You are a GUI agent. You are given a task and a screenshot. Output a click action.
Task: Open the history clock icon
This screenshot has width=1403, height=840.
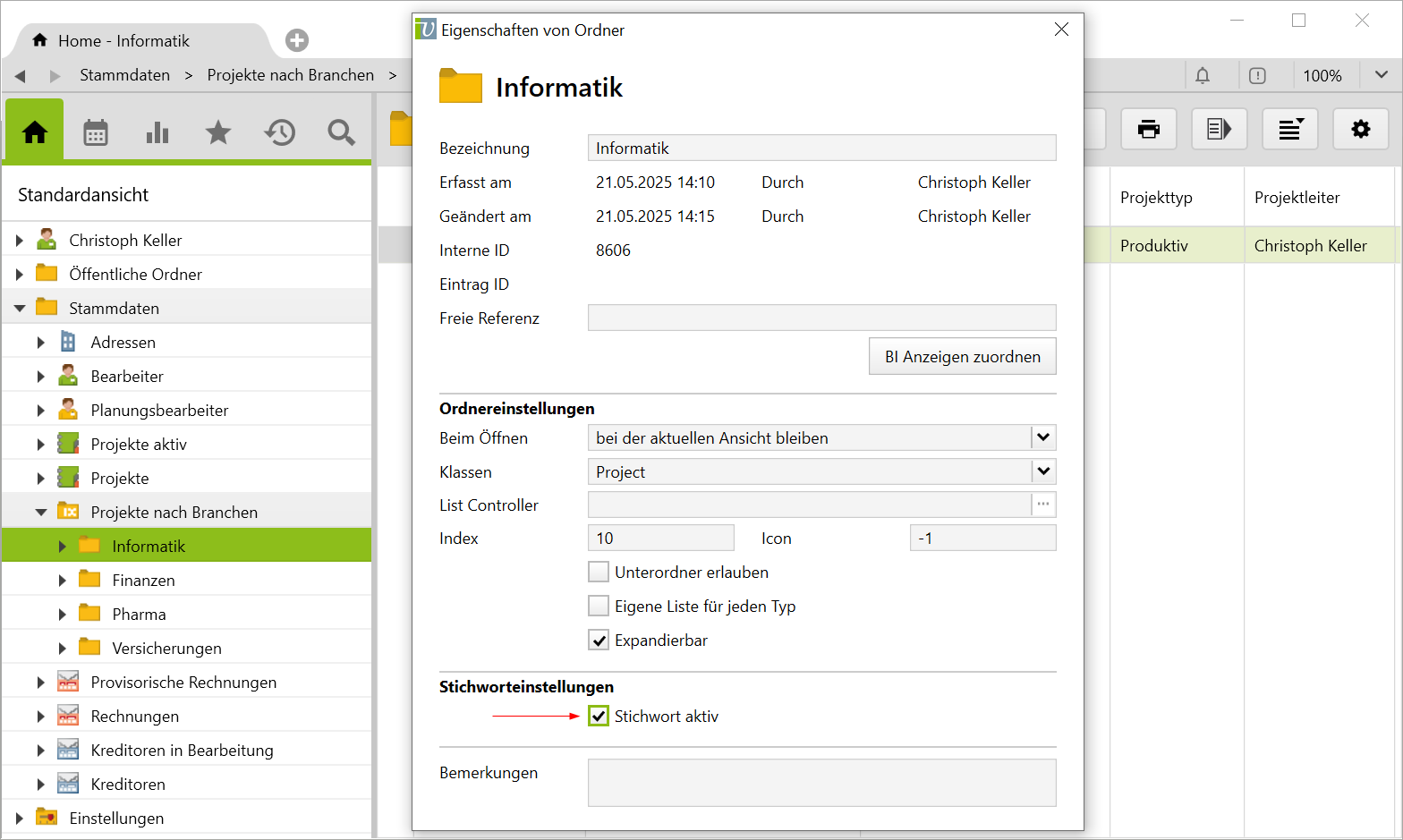coord(279,132)
